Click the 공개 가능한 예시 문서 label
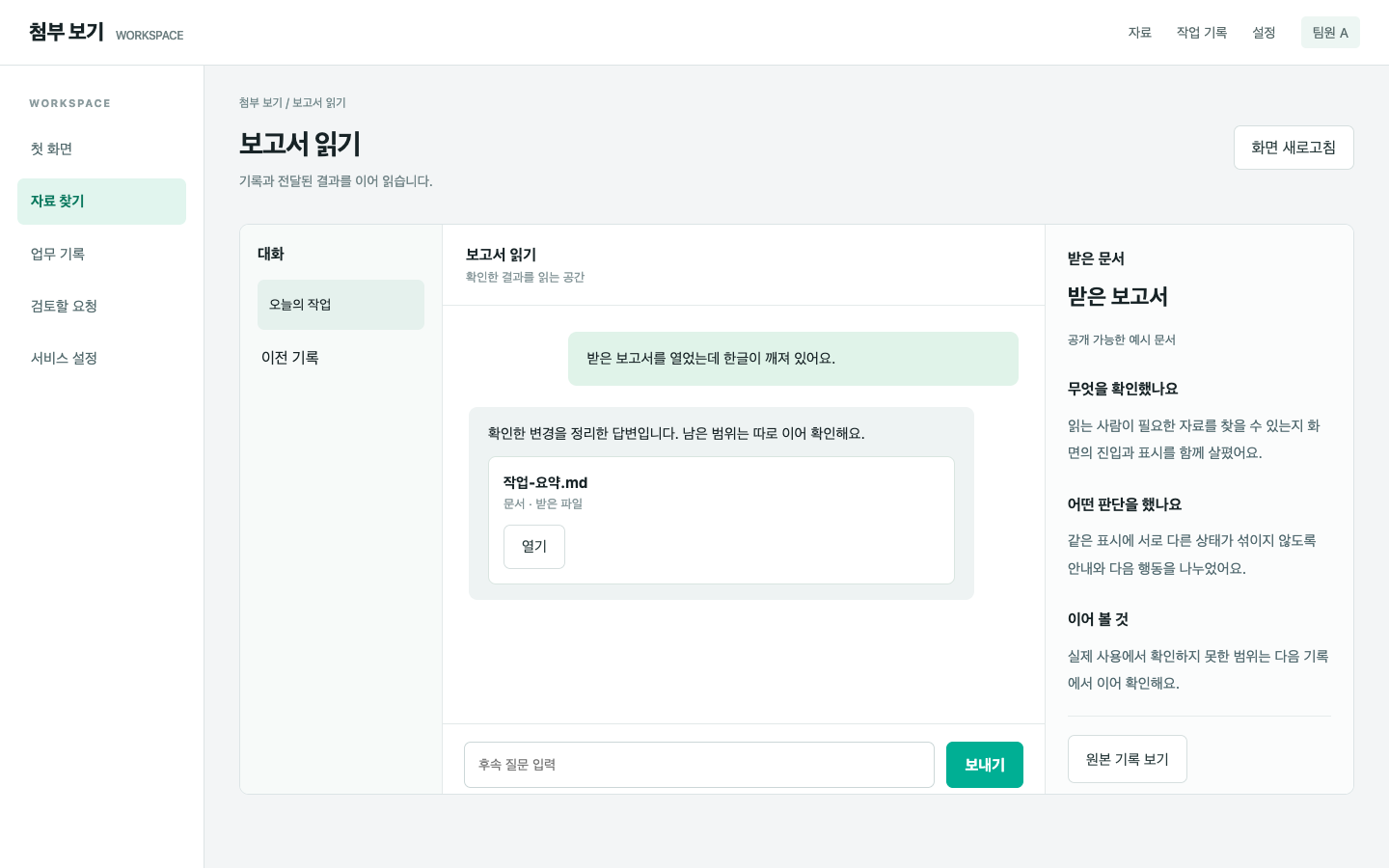Viewport: 1389px width, 868px height. coord(1122,339)
